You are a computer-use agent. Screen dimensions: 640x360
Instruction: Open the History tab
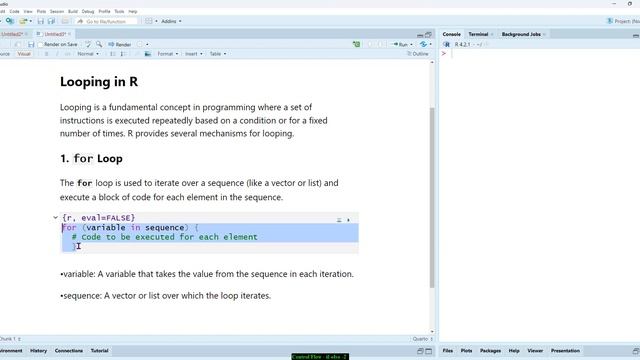click(x=38, y=351)
